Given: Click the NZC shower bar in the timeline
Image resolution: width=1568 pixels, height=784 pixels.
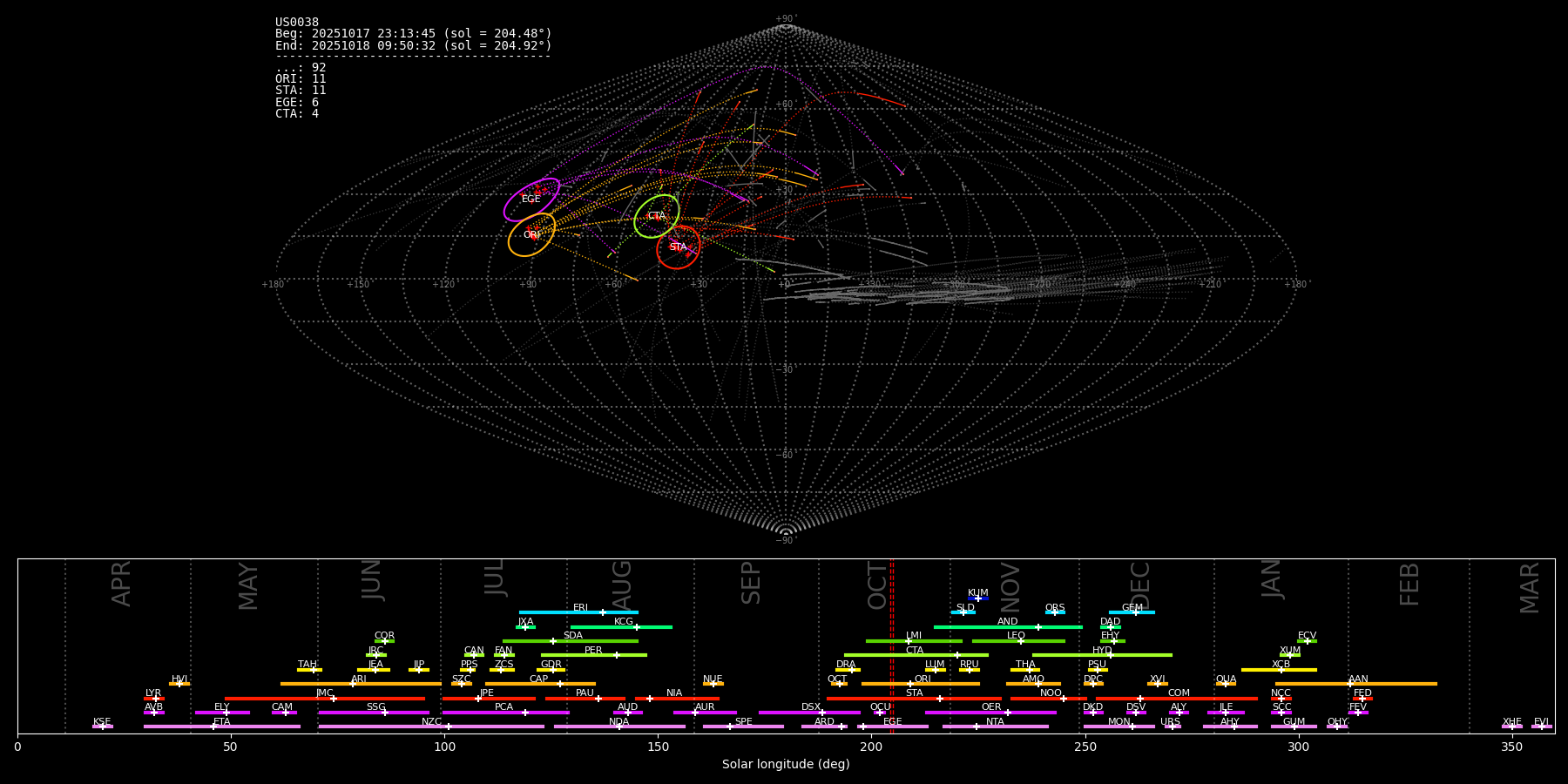Looking at the screenshot, I should [x=431, y=727].
